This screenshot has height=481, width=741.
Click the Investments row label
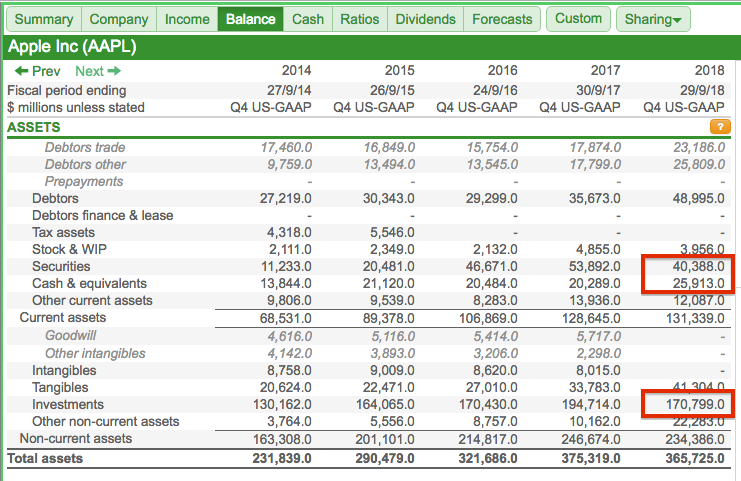click(x=68, y=404)
